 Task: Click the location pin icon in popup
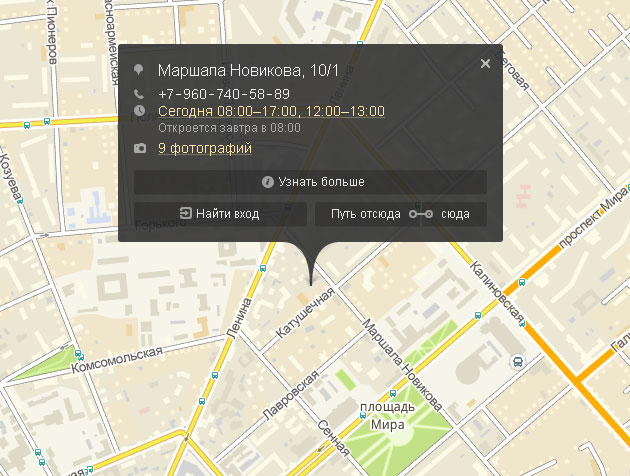tap(139, 69)
